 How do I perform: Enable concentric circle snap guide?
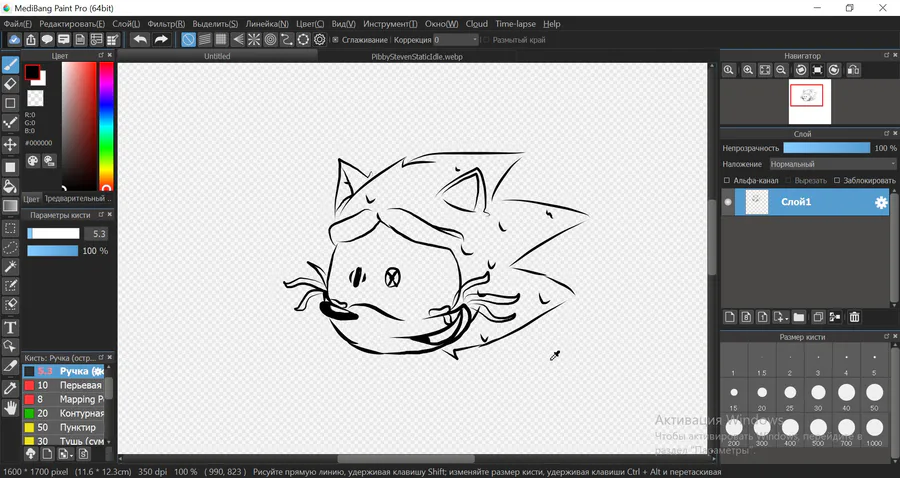[x=270, y=40]
